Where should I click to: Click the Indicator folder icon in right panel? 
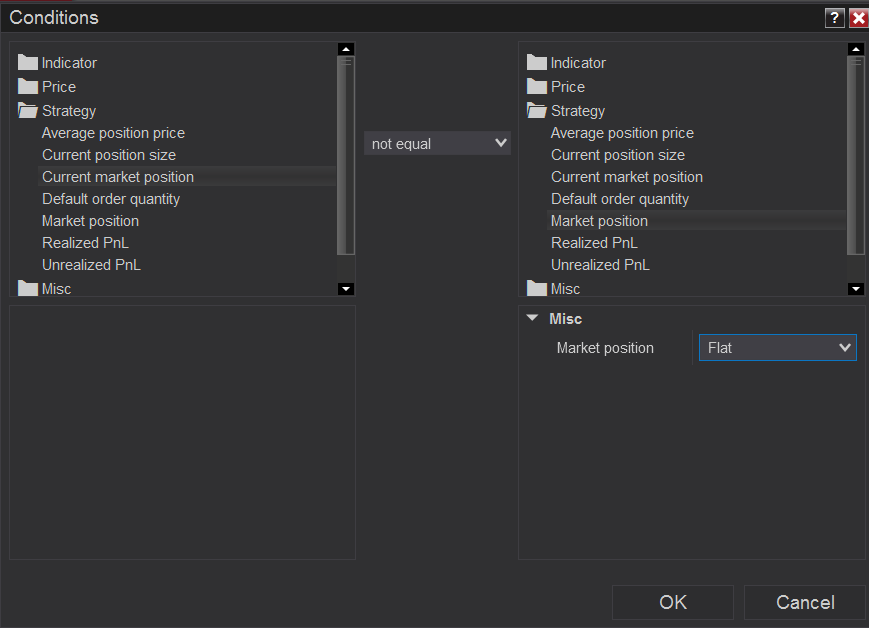(537, 63)
